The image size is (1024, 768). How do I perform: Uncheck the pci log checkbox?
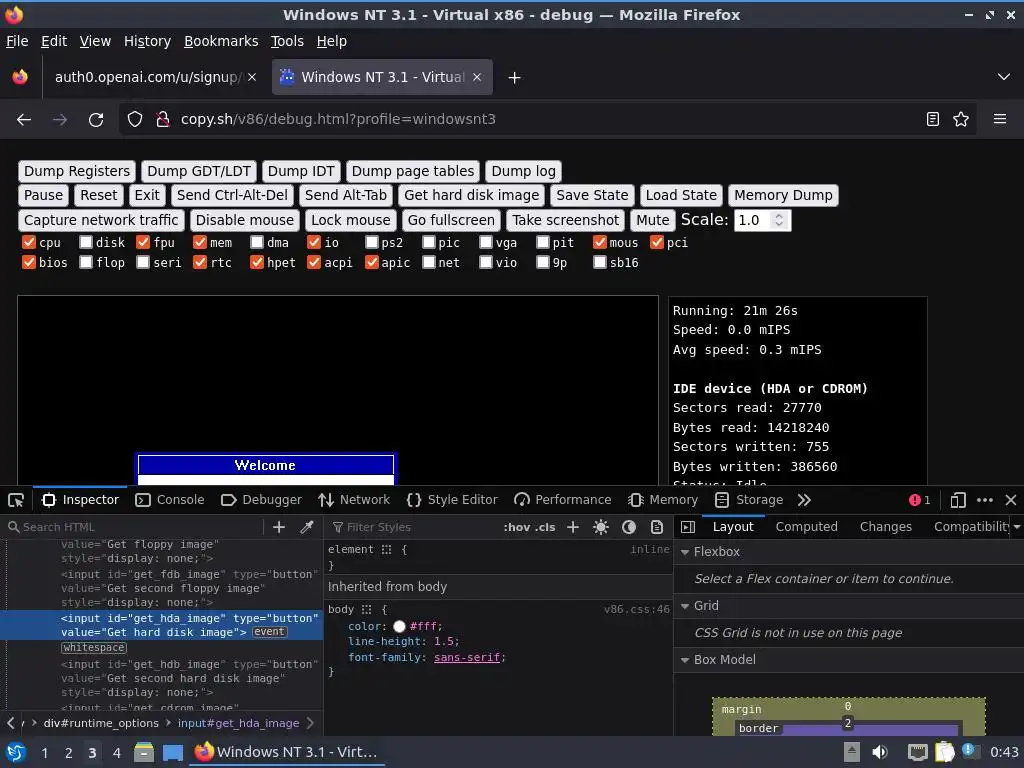657,242
